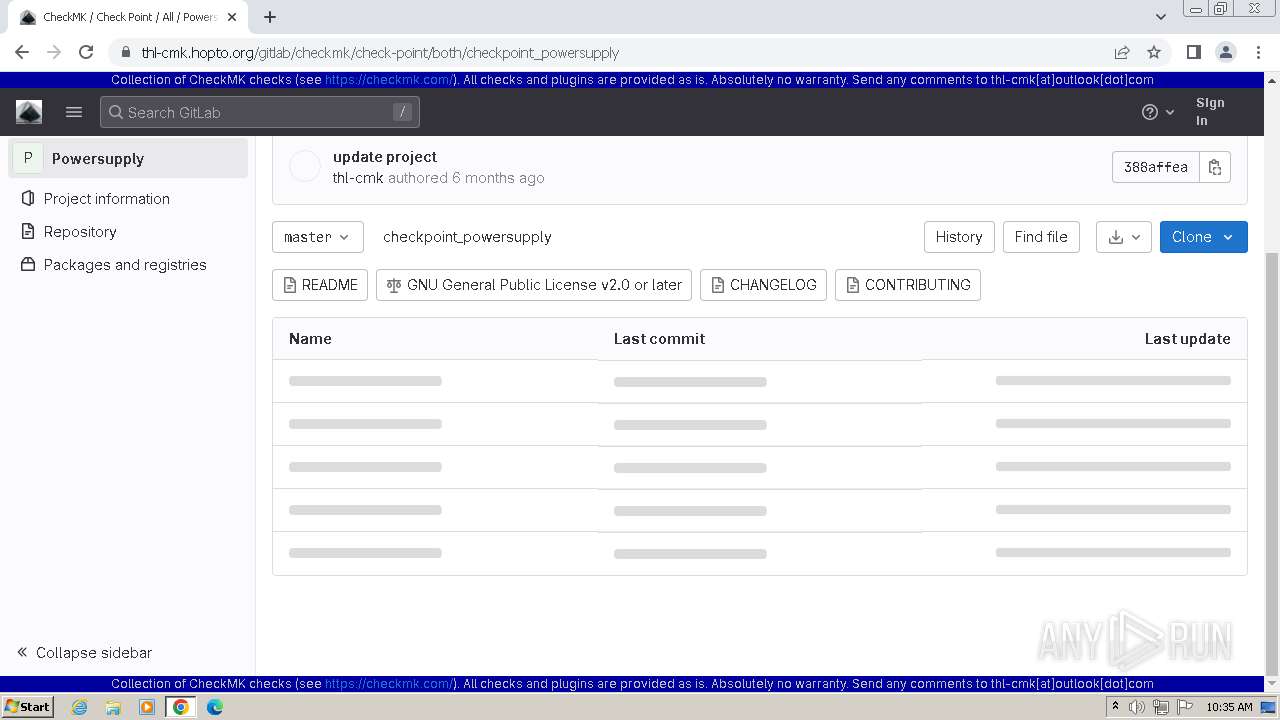
Task: Open the README file button
Action: click(x=320, y=285)
